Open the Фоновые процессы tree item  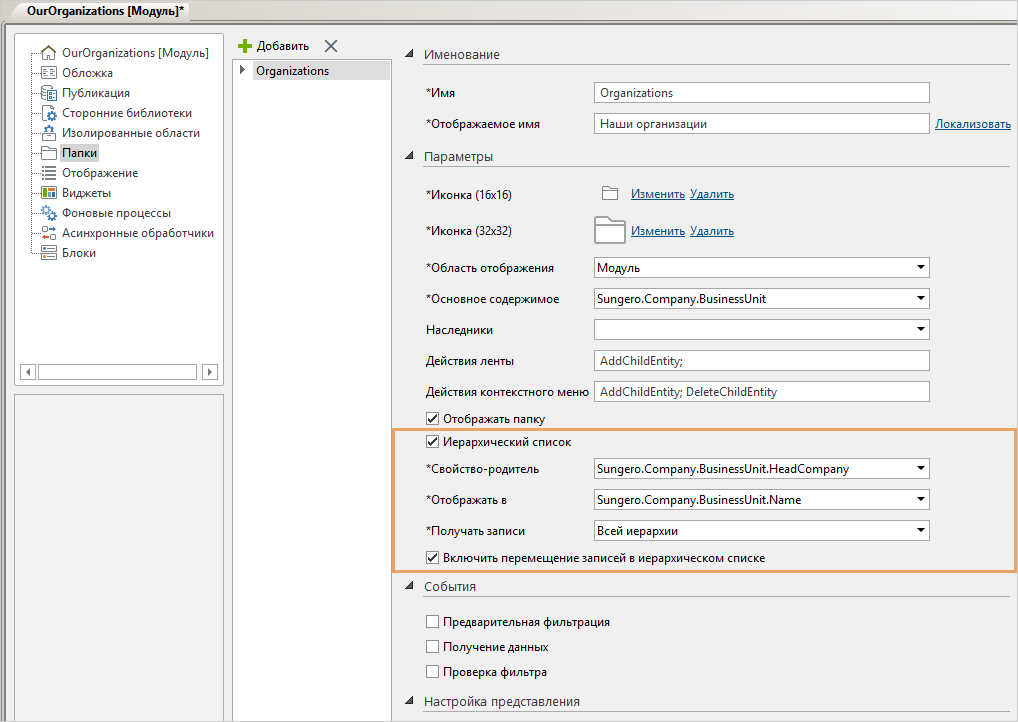(x=116, y=214)
